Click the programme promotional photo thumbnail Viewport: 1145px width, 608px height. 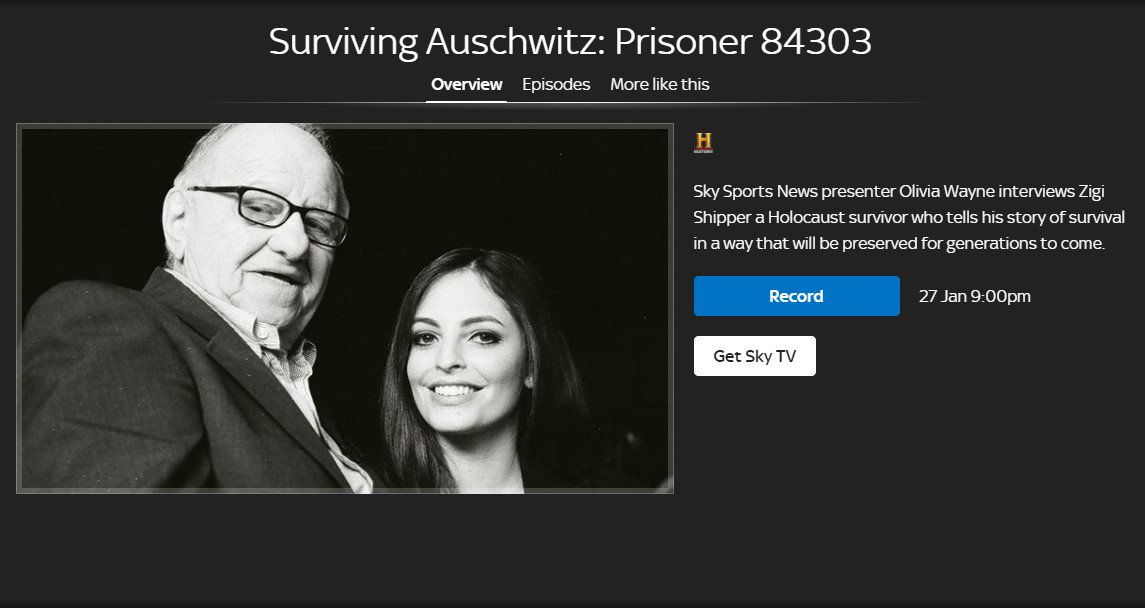pyautogui.click(x=345, y=308)
